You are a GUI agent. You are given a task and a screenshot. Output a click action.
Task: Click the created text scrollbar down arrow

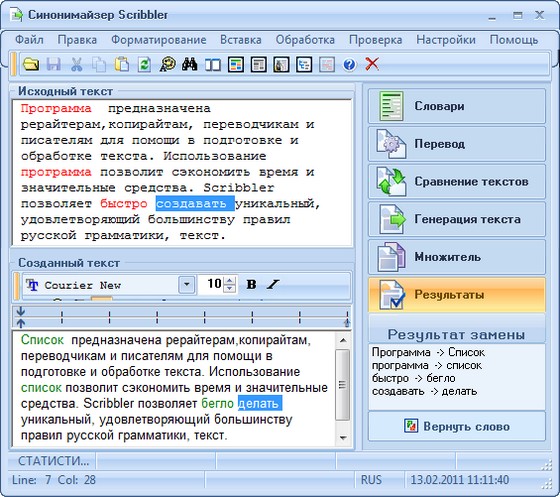[x=343, y=438]
